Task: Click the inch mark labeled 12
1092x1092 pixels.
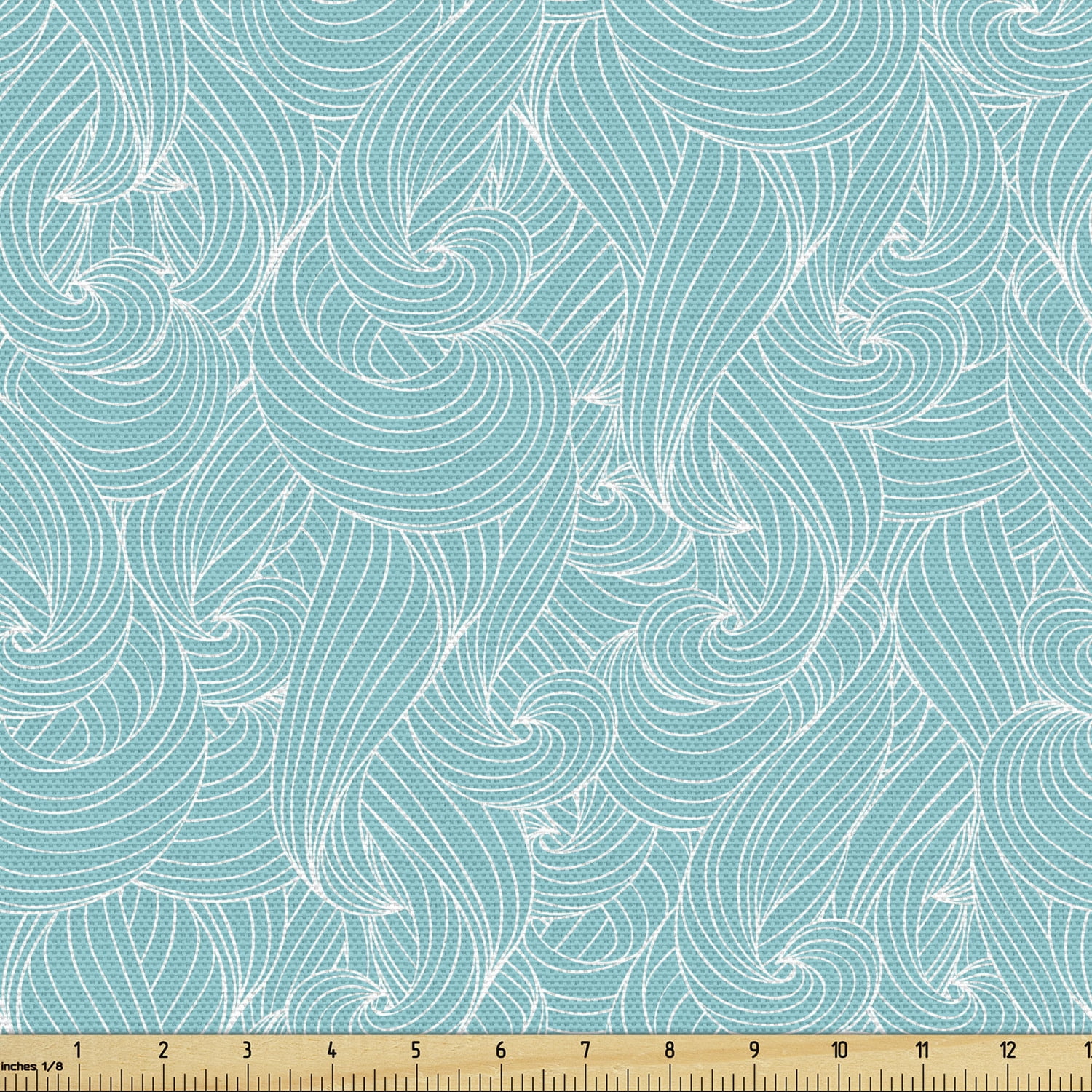Action: click(1009, 1048)
